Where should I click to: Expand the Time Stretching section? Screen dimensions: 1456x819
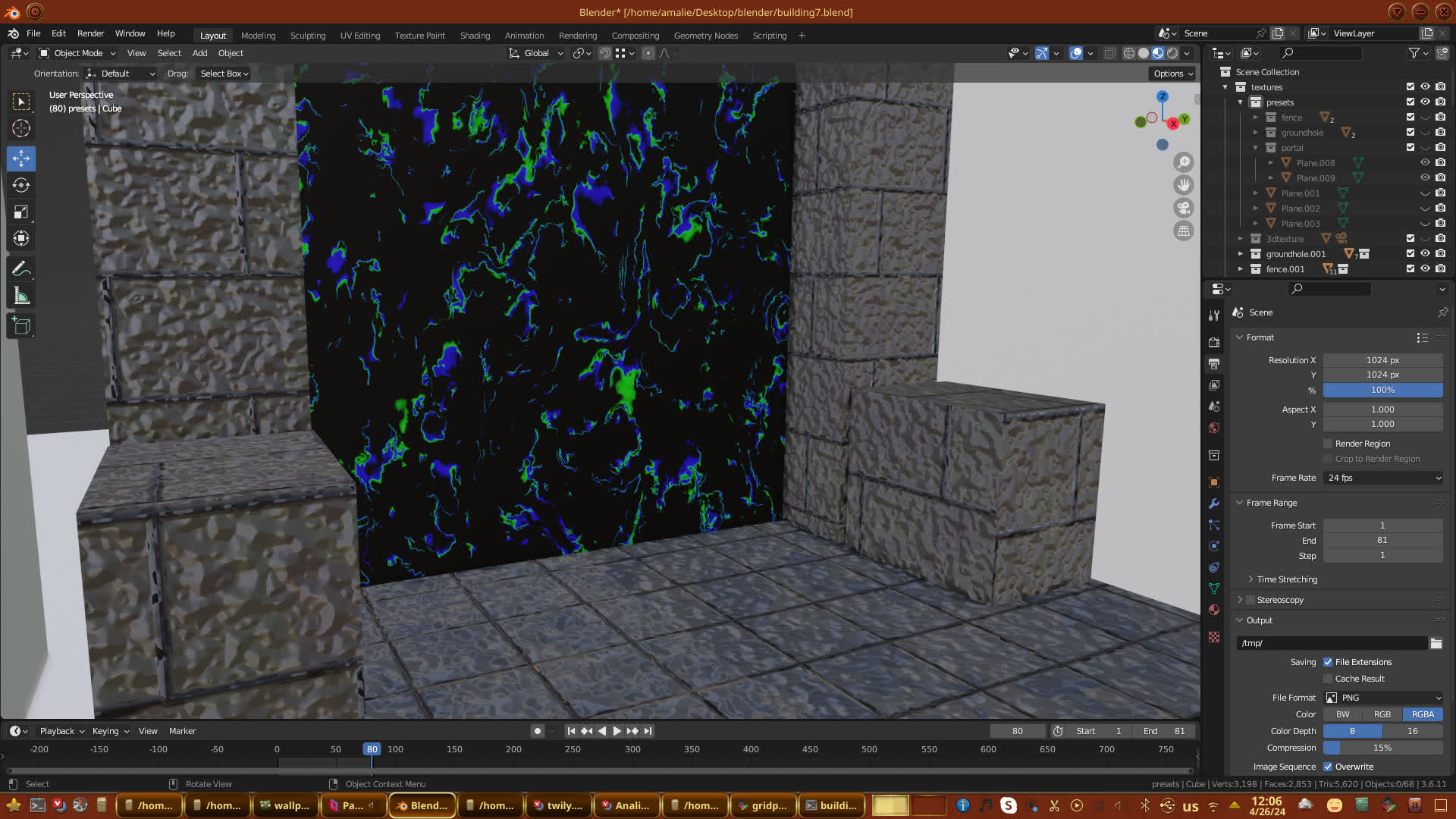click(1286, 579)
